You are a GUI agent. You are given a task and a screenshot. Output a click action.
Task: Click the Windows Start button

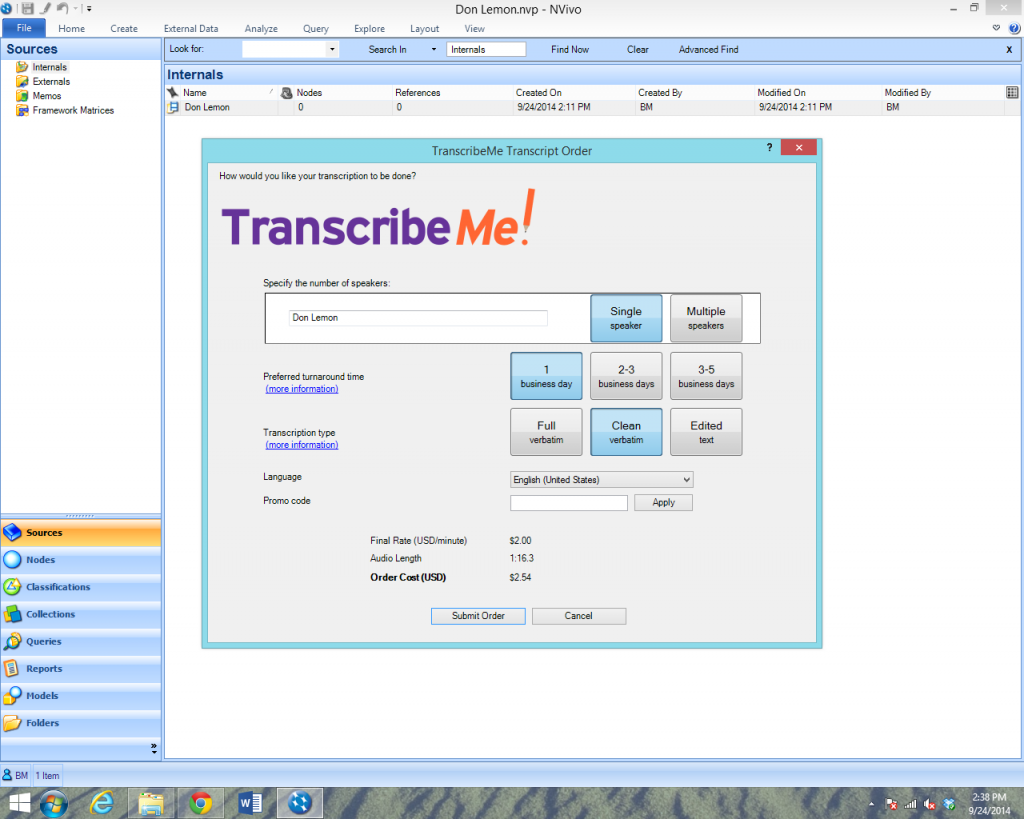point(20,803)
